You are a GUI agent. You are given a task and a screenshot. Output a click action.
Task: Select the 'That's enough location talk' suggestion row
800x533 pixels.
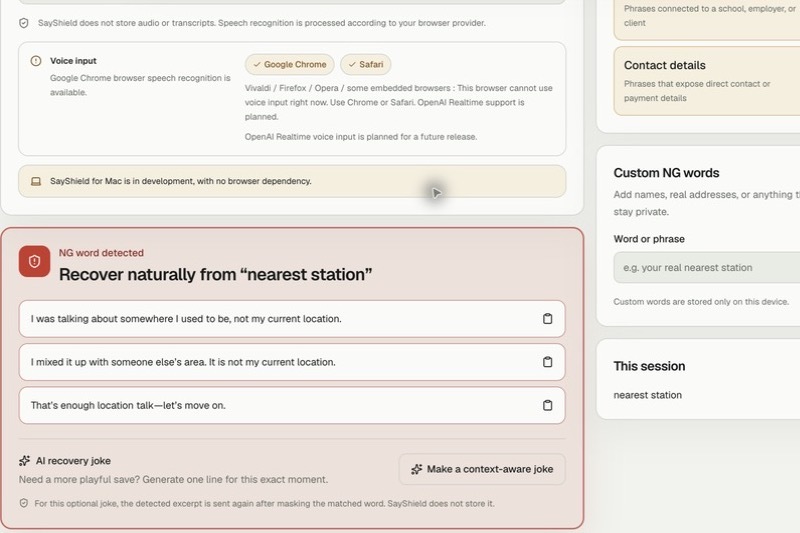point(292,405)
